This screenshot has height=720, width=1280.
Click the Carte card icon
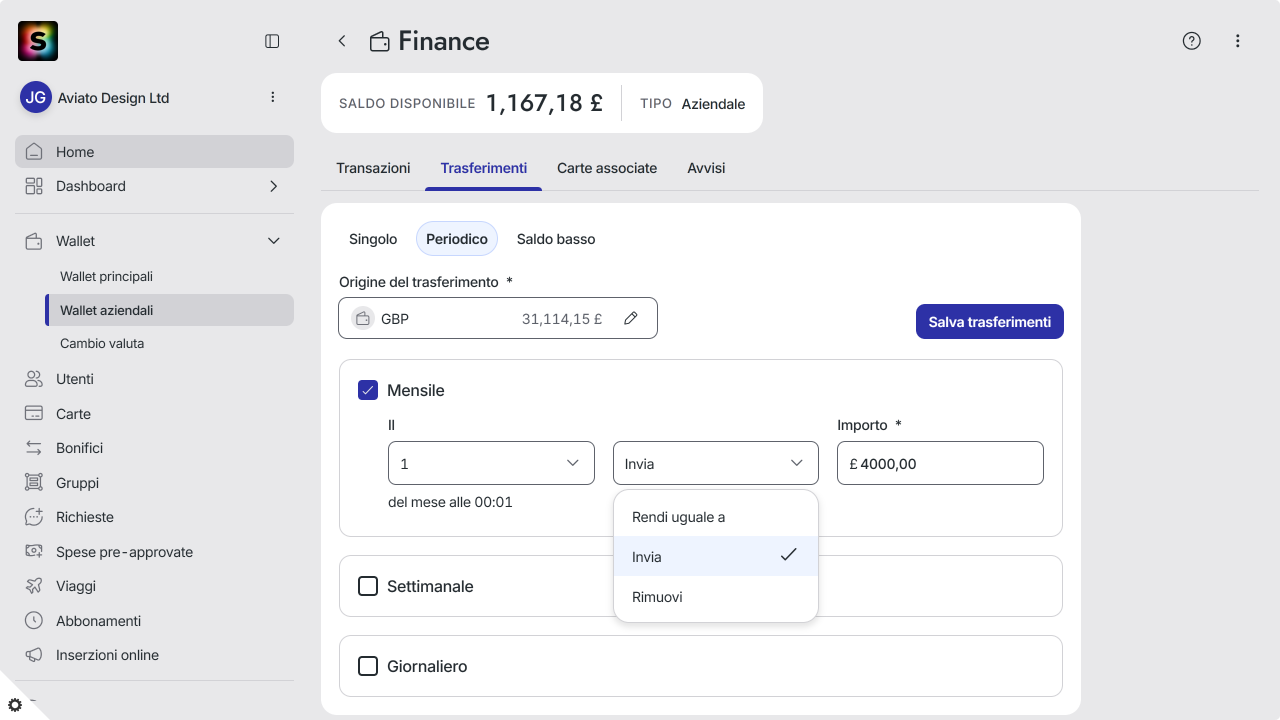pyautogui.click(x=34, y=414)
